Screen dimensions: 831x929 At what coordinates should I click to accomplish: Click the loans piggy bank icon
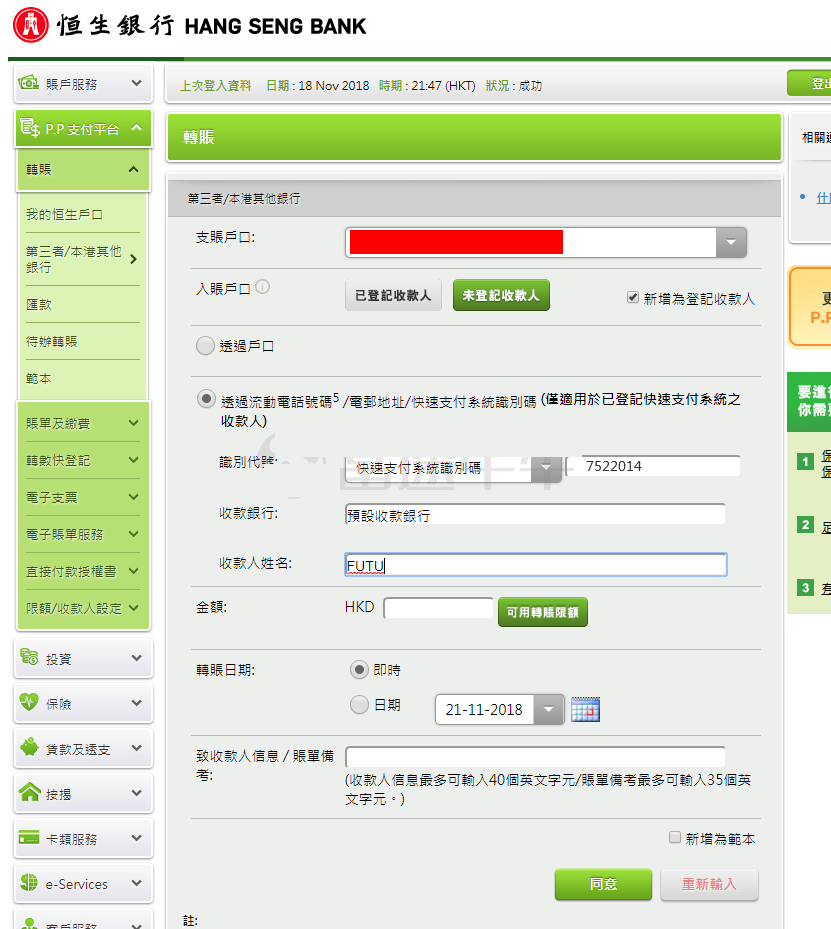tap(29, 747)
